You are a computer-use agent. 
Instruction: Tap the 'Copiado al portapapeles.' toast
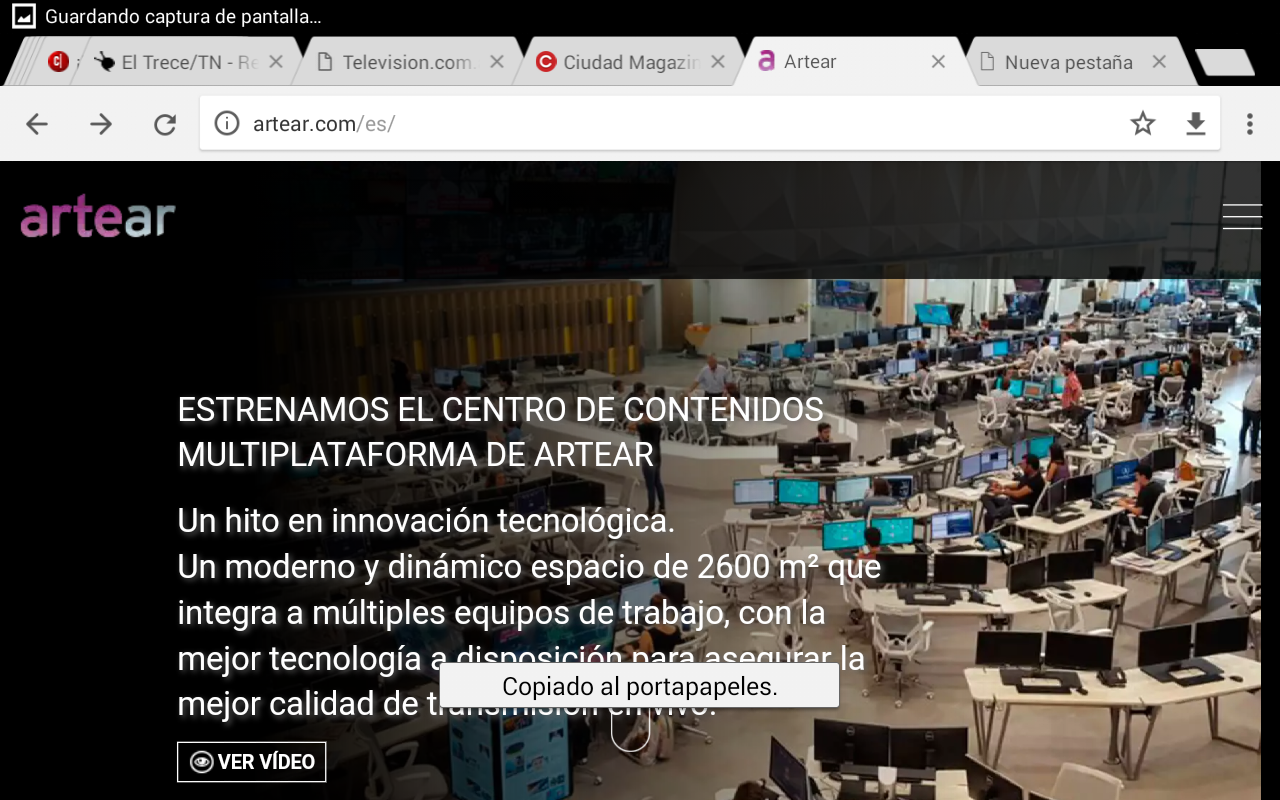(x=639, y=686)
